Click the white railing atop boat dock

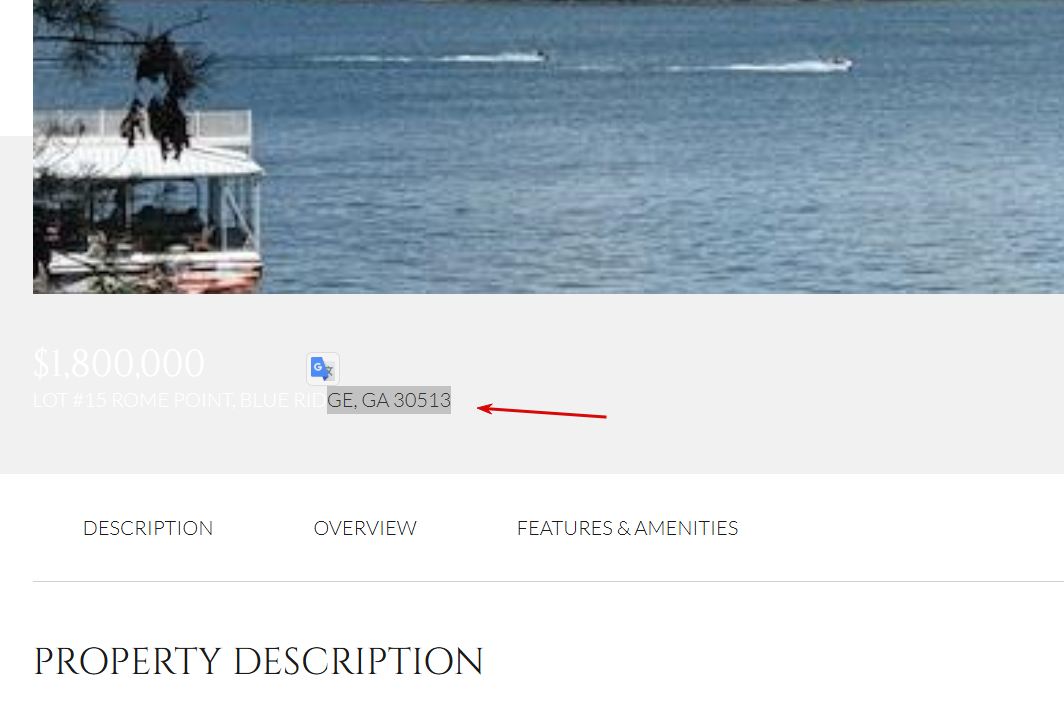coord(142,124)
